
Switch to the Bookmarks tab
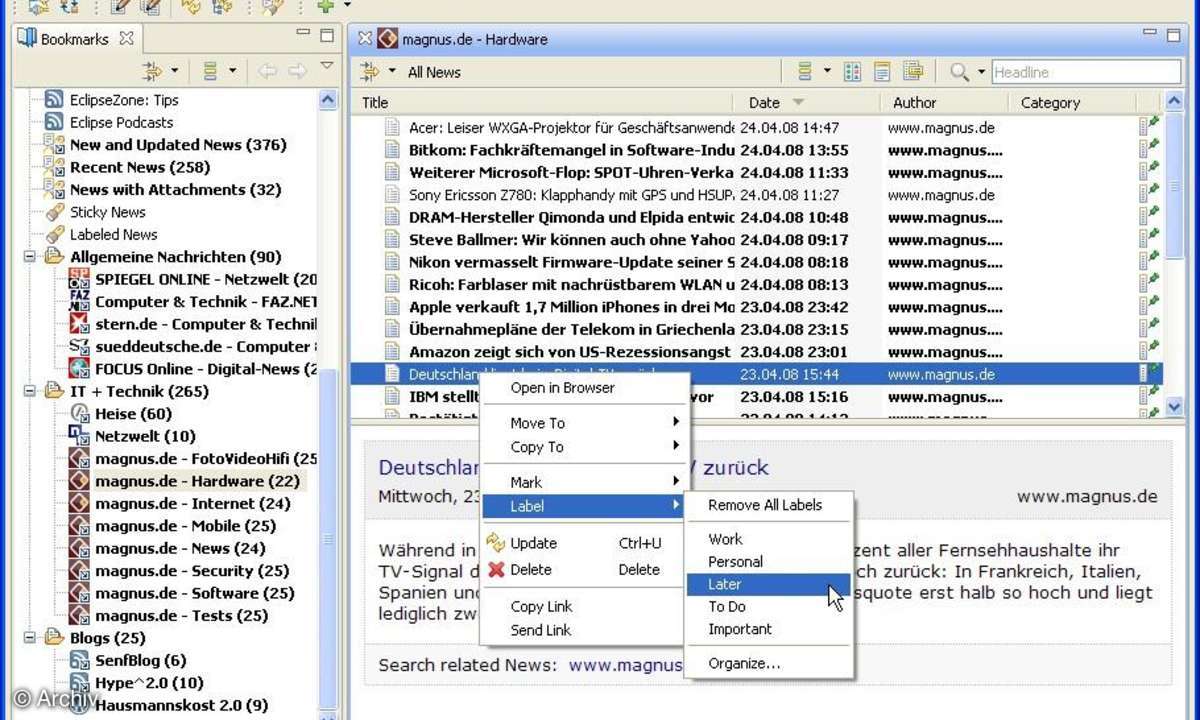click(74, 39)
